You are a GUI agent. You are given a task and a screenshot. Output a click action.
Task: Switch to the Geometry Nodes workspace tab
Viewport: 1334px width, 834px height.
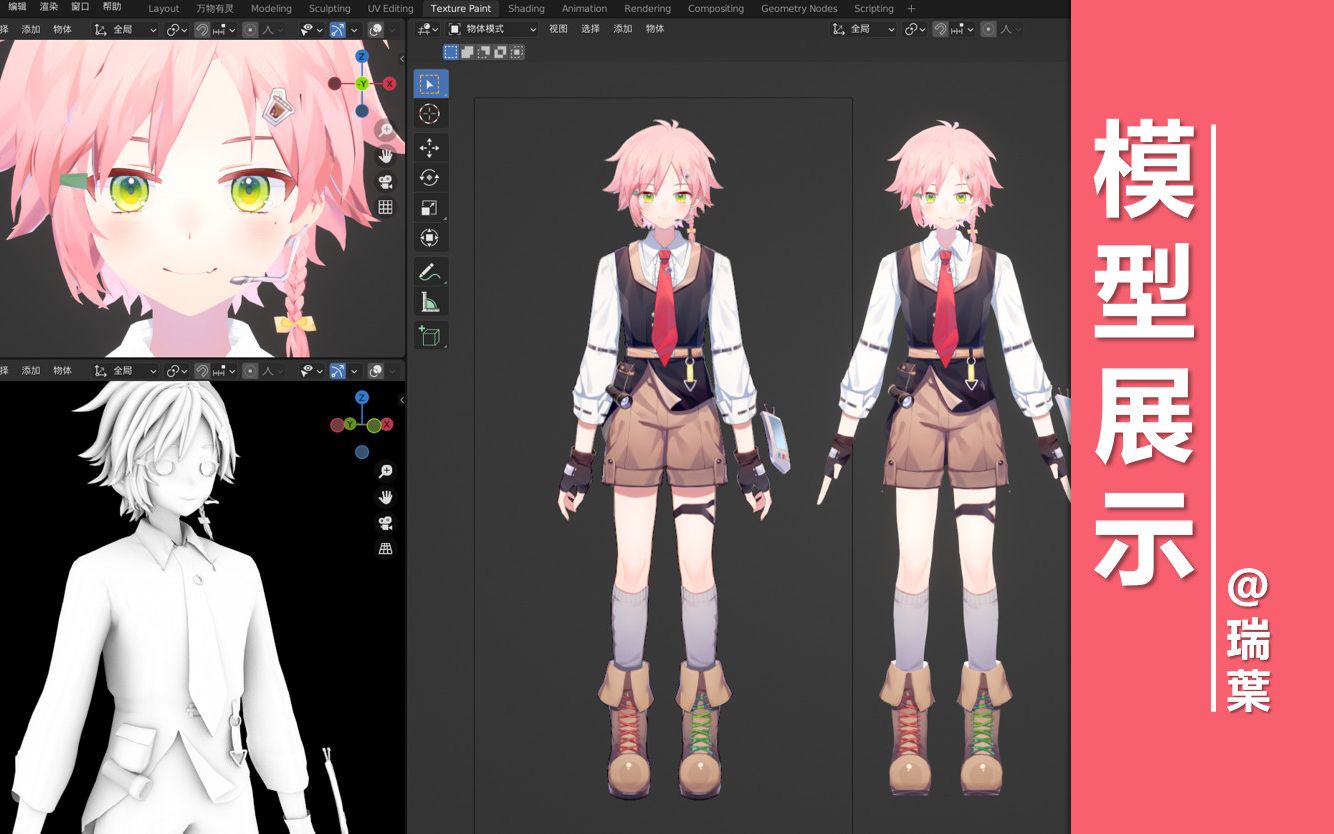pos(799,8)
